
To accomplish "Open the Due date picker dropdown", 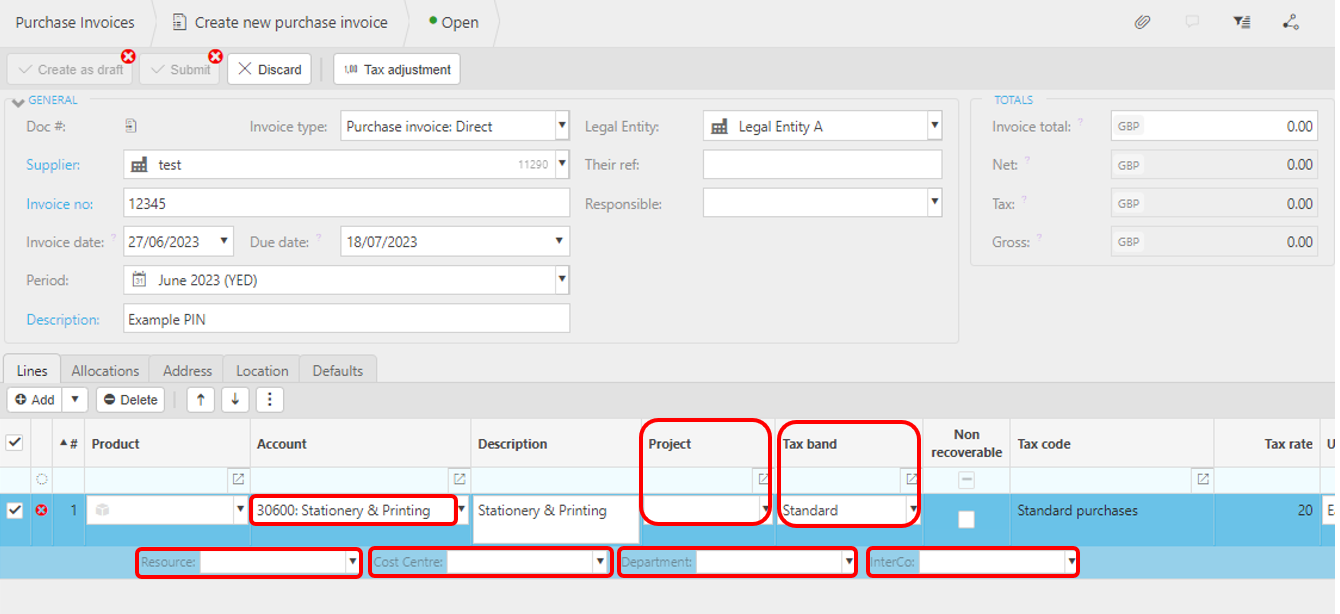I will pos(560,241).
